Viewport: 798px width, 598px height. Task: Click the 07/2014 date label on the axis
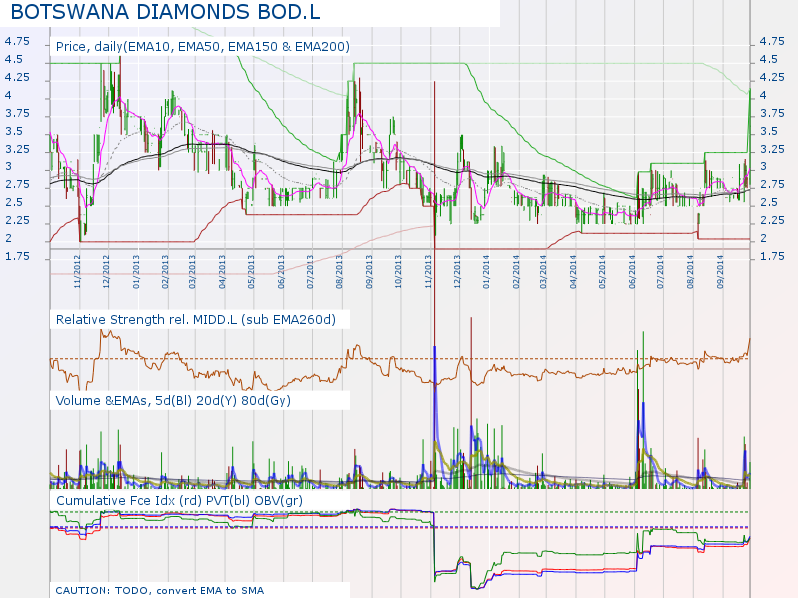[x=661, y=272]
